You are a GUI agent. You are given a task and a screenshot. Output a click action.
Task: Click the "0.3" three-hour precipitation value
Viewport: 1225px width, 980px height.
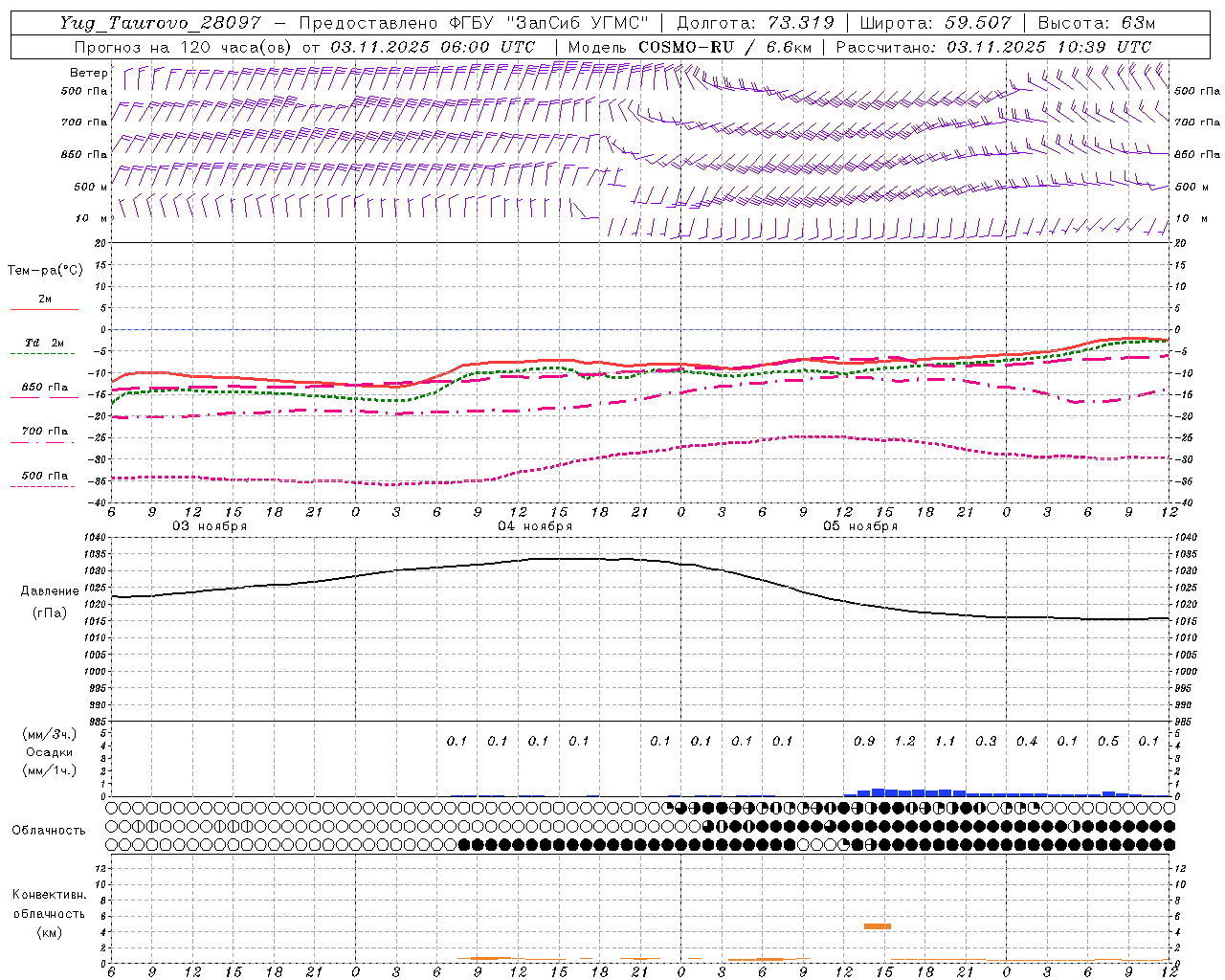tap(986, 741)
